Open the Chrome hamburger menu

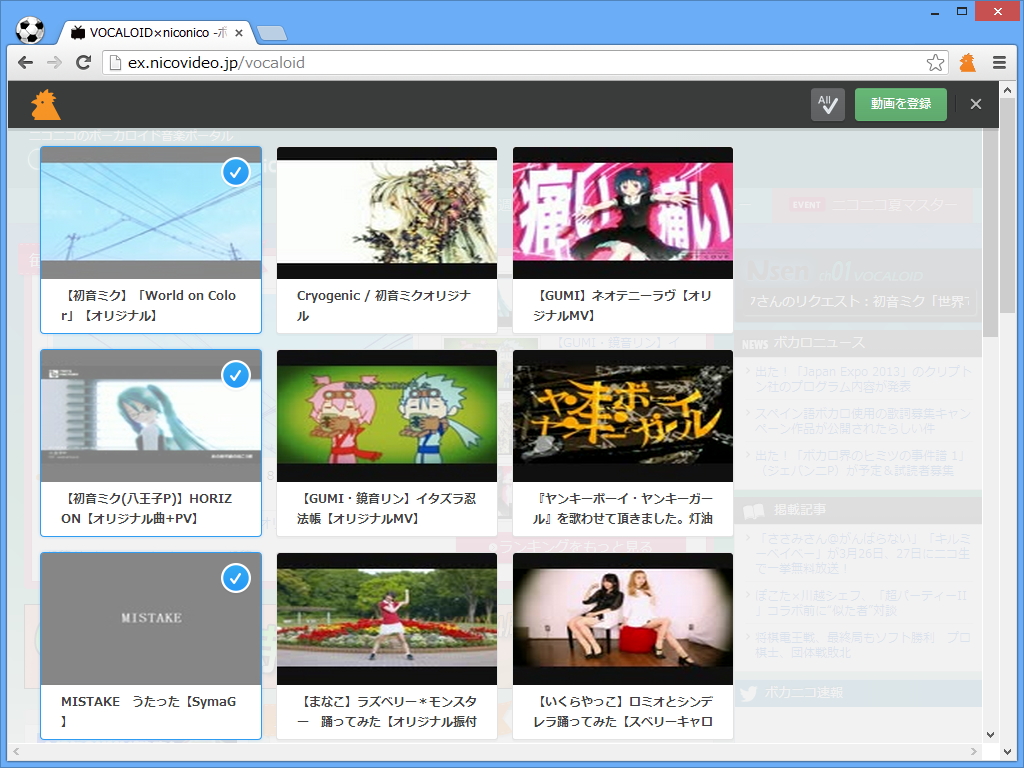[x=999, y=62]
